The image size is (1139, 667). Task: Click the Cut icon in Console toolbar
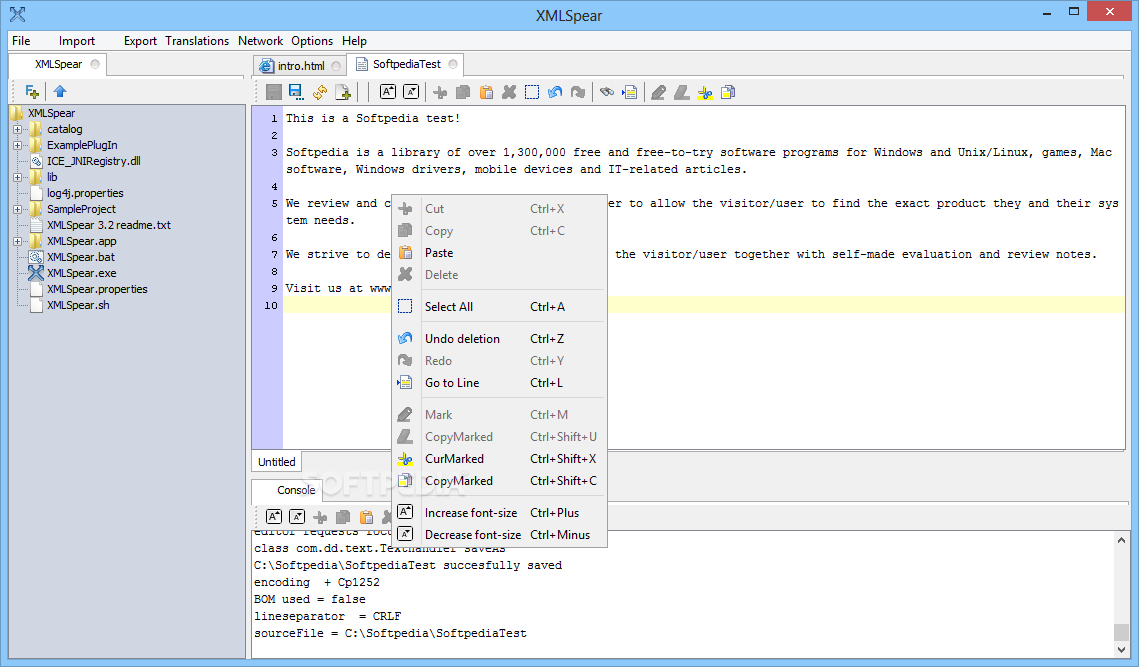coord(320,517)
